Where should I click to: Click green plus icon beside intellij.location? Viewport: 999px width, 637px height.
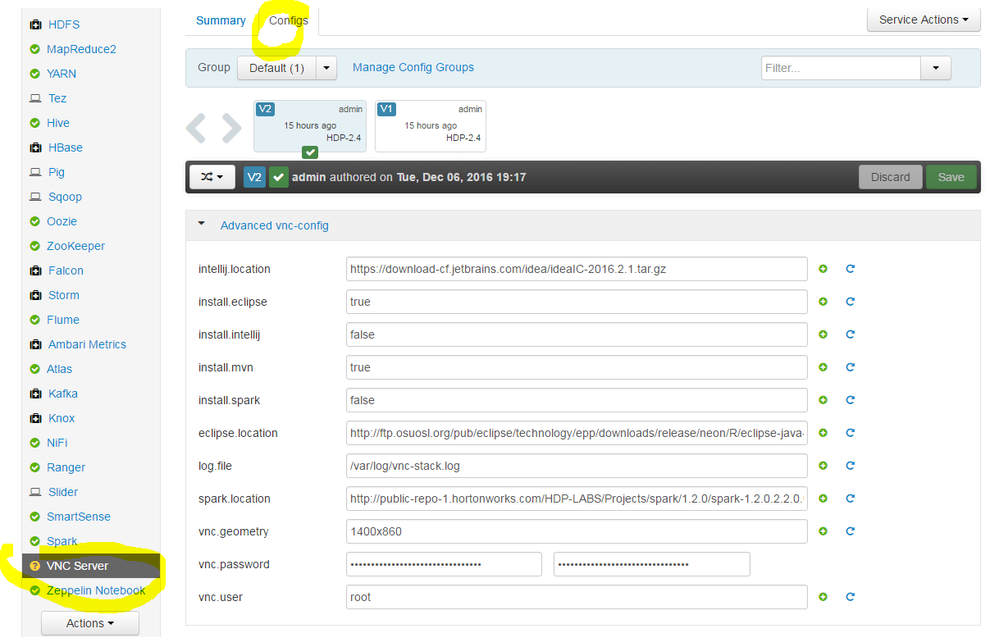[823, 269]
